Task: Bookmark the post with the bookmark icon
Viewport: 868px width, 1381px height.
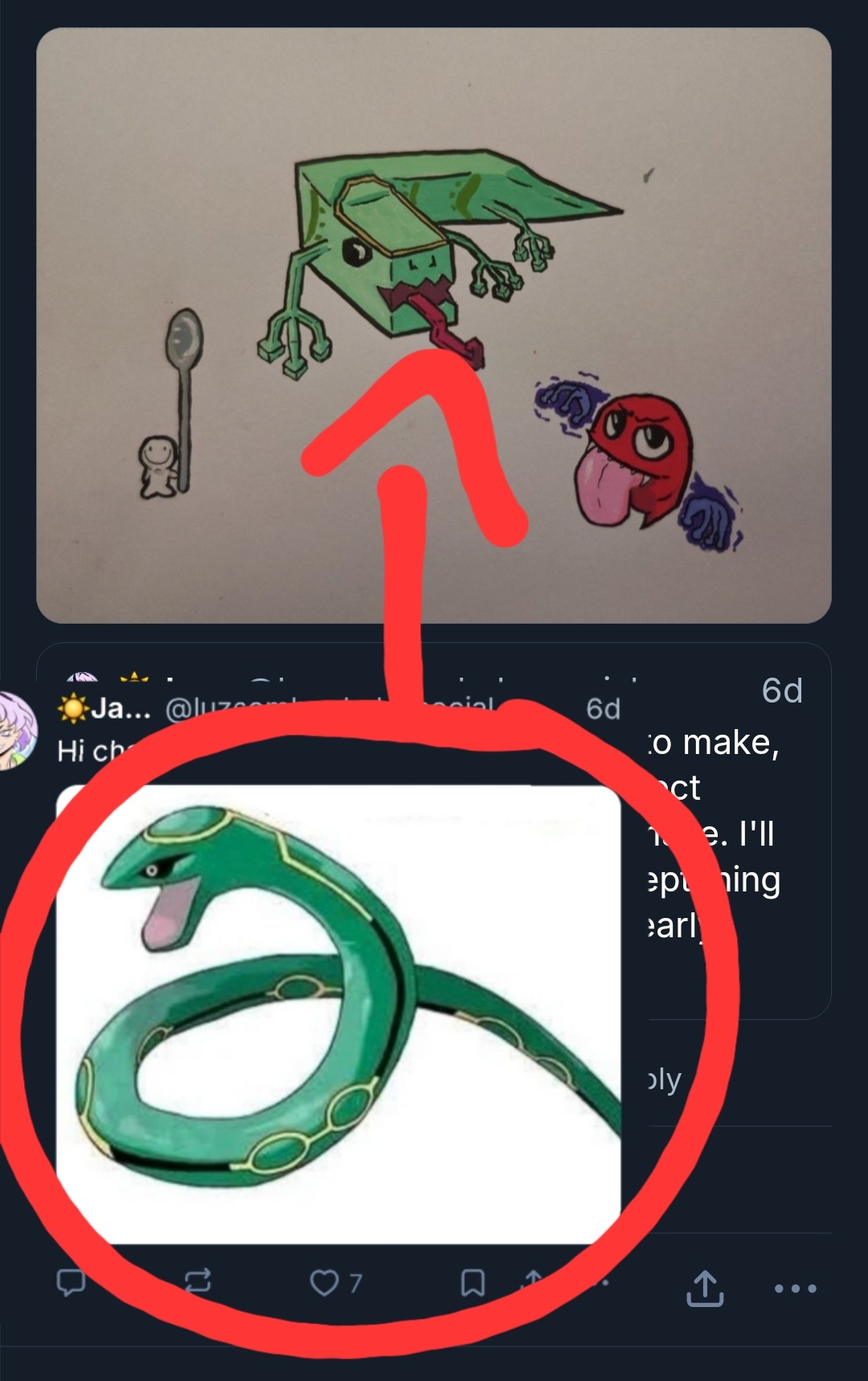Action: [473, 1282]
